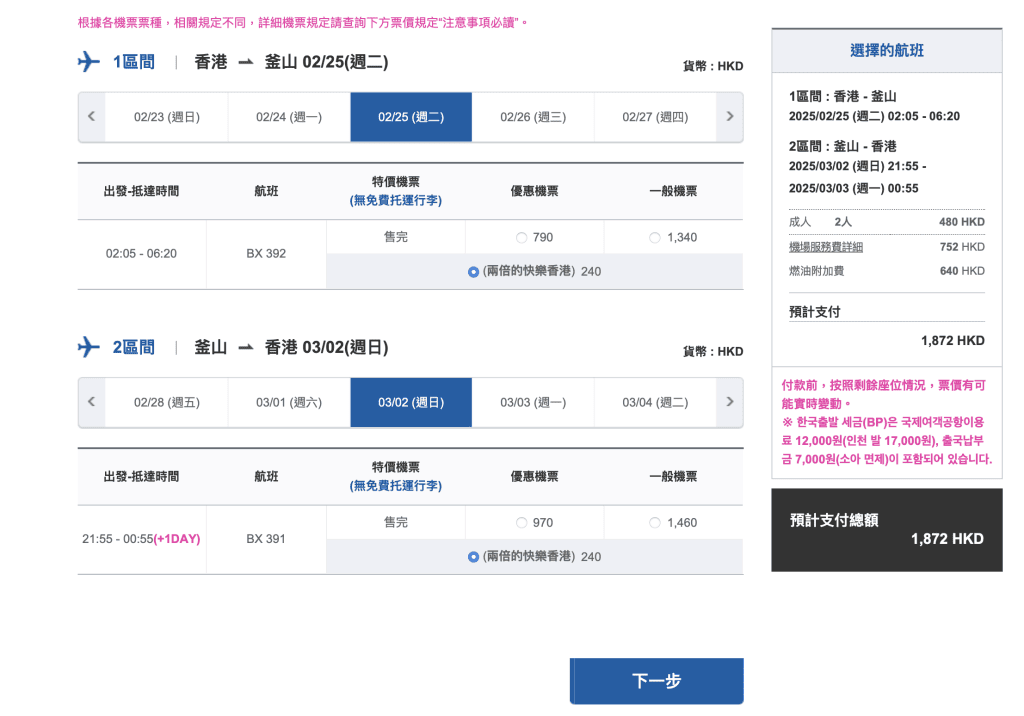Open the 機場服務費詳細 details link

point(826,247)
